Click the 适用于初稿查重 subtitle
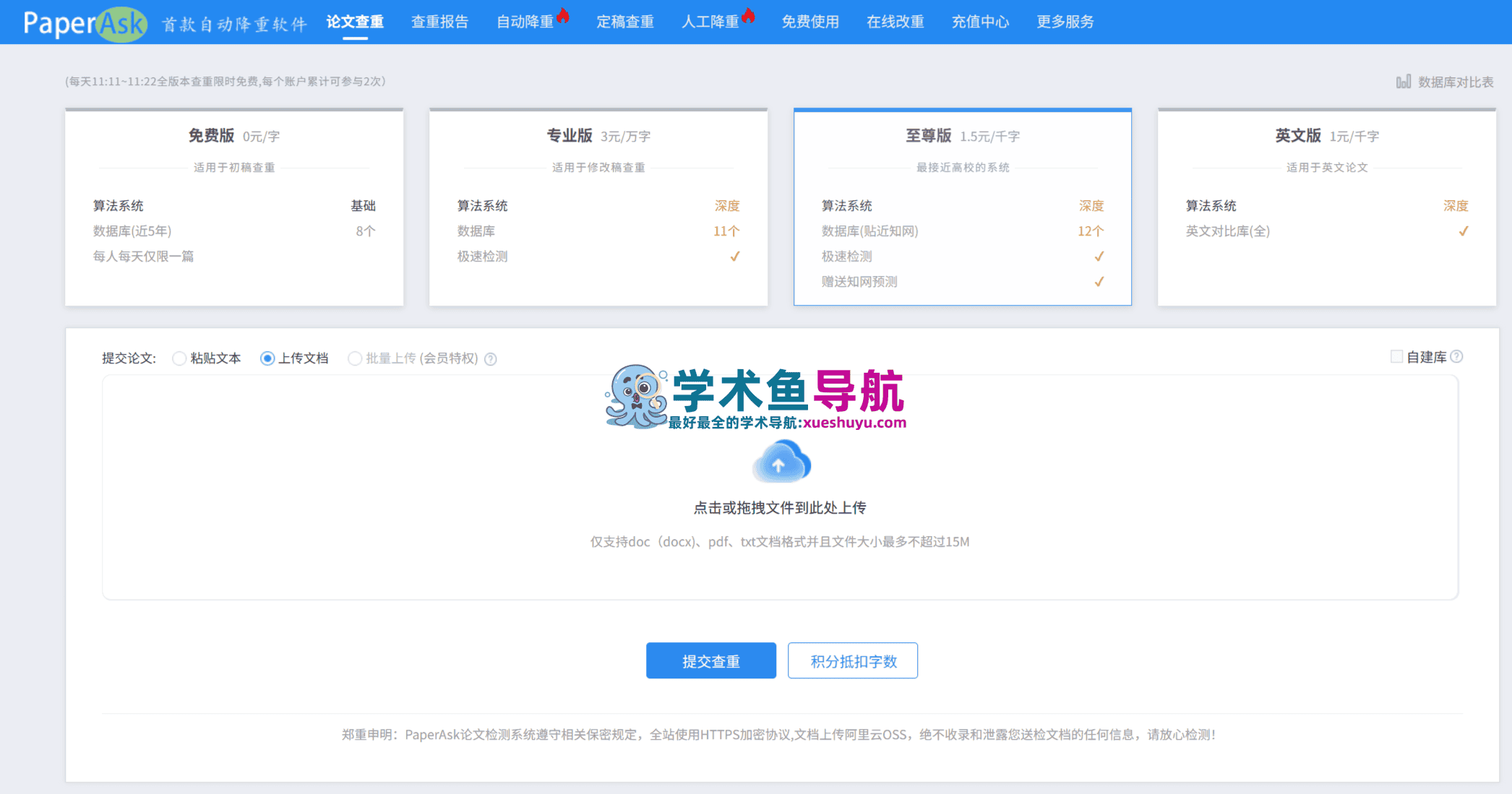The image size is (1512, 794). pos(234,168)
